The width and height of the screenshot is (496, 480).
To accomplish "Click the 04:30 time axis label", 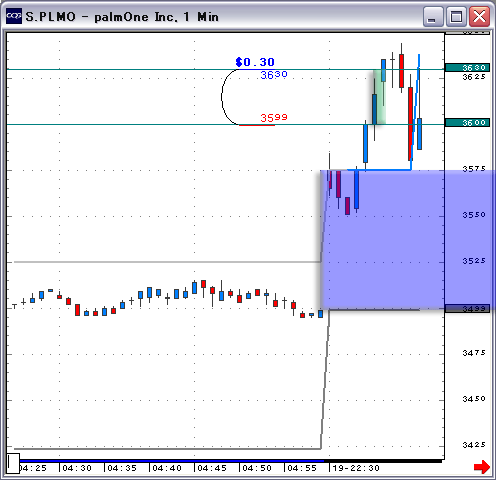I will click(x=77, y=468).
